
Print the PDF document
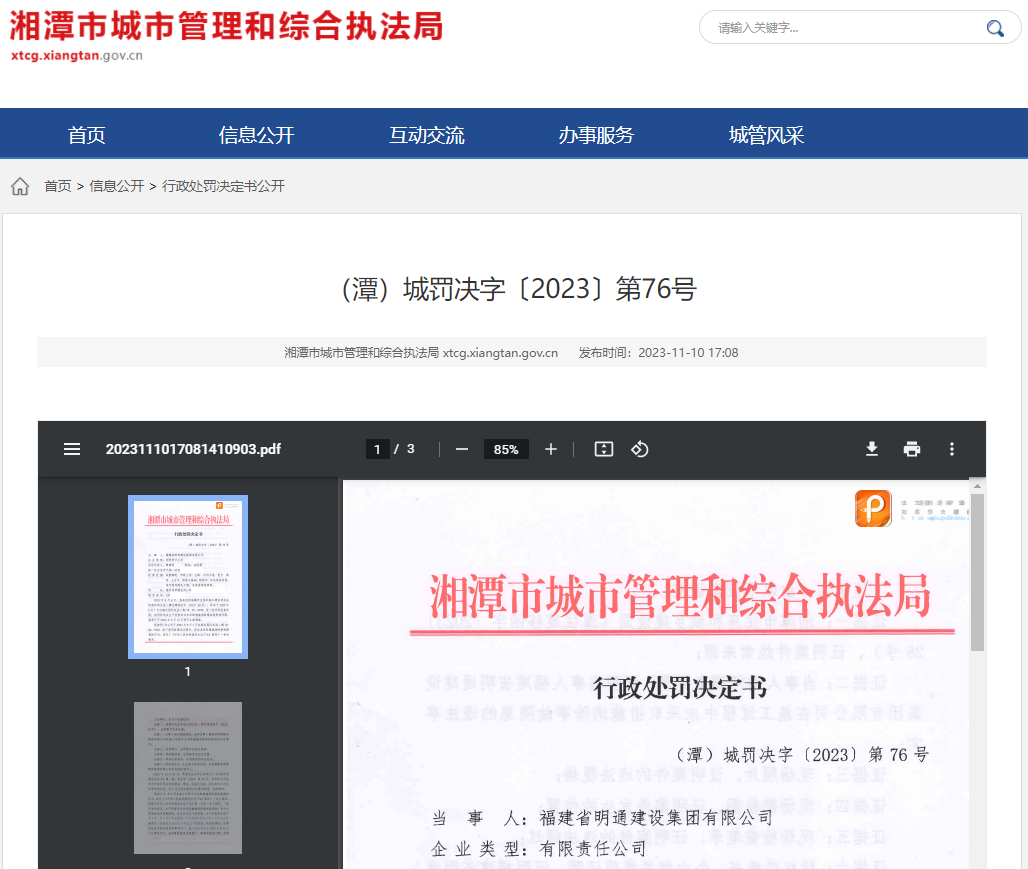pos(912,449)
